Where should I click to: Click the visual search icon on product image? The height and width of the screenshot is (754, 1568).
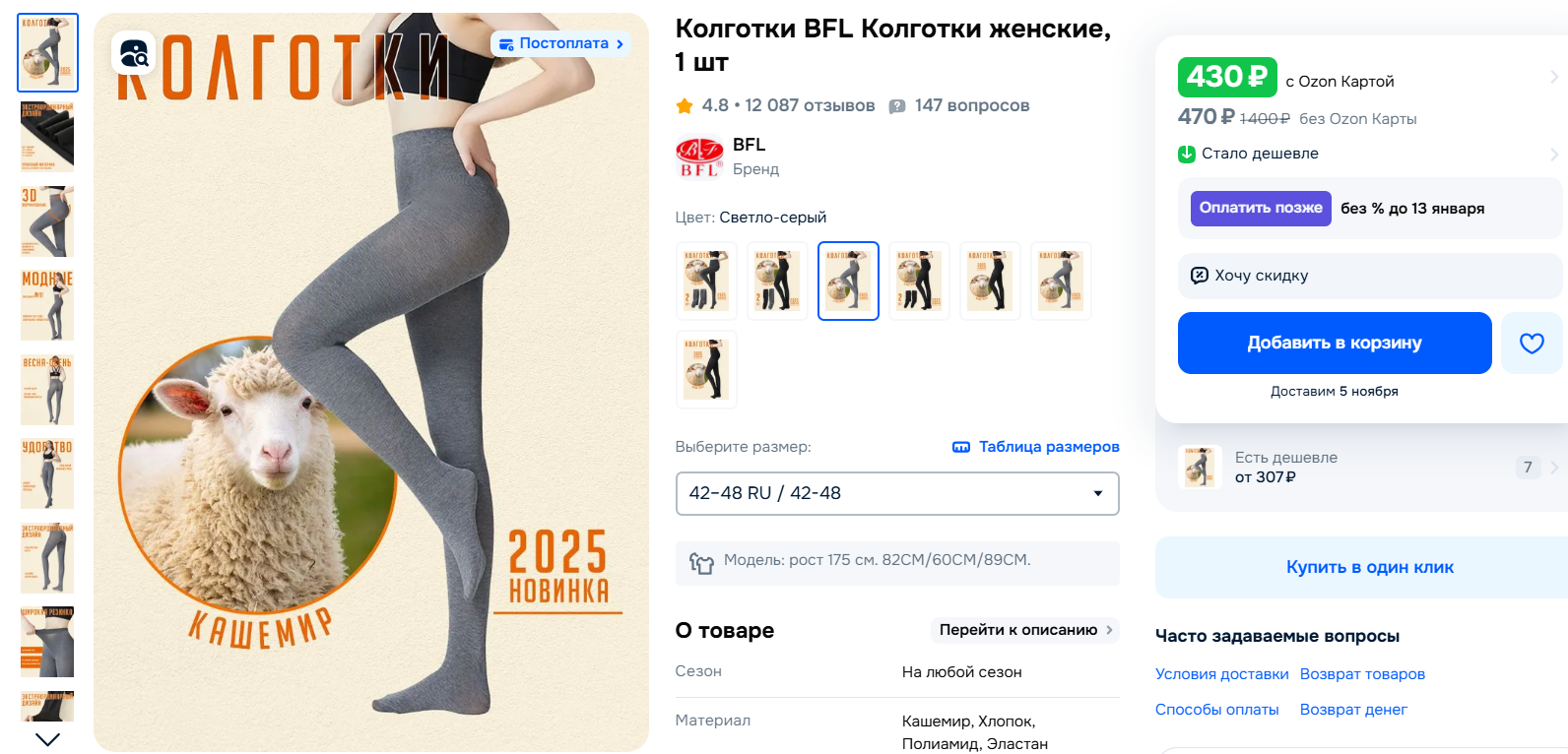point(134,53)
